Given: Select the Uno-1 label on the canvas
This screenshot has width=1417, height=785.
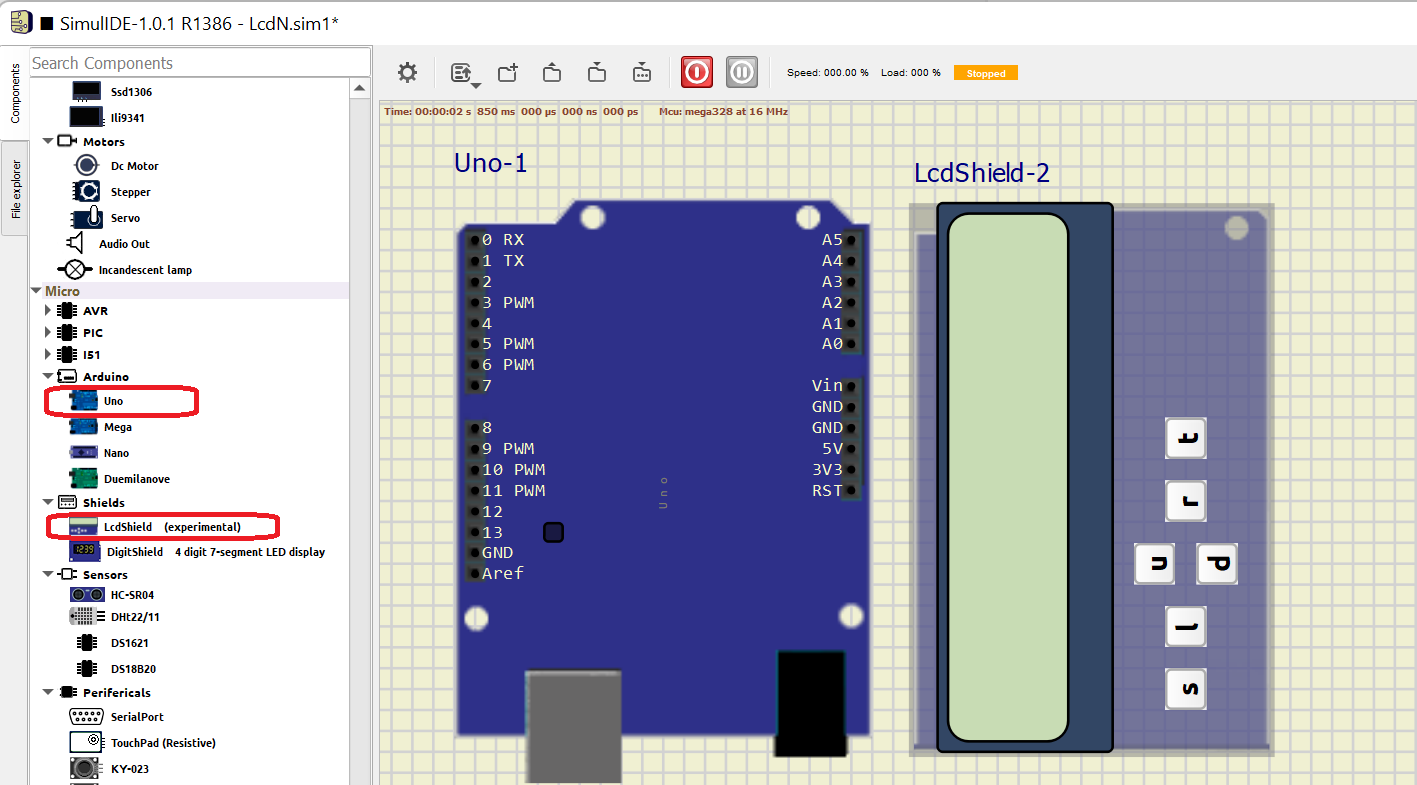Looking at the screenshot, I should (490, 163).
